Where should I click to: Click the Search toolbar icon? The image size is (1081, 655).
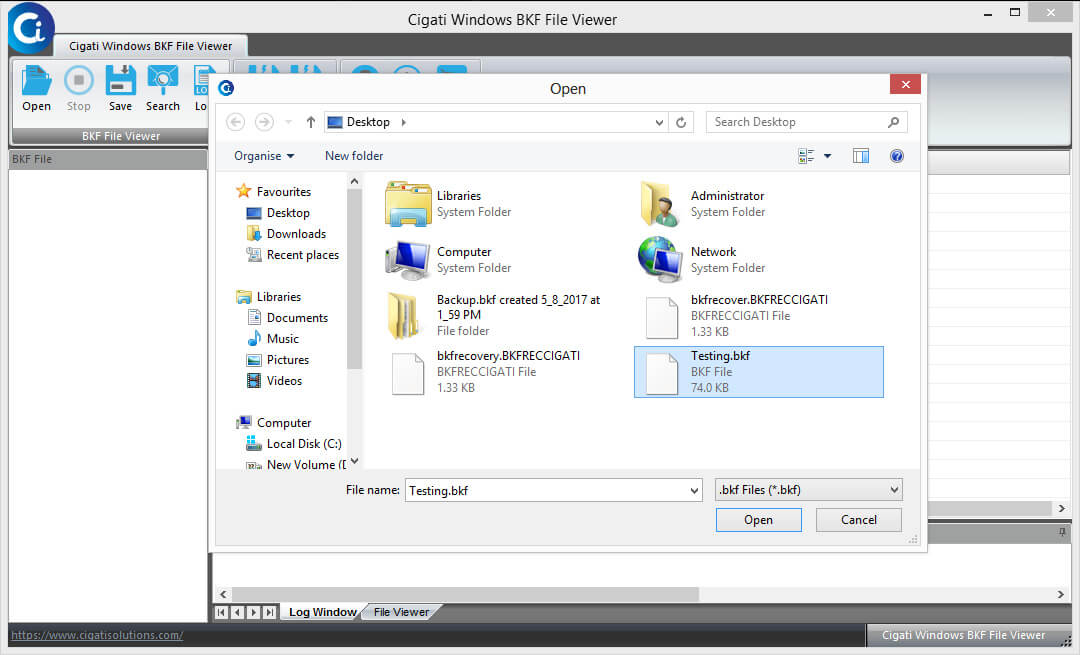(163, 88)
